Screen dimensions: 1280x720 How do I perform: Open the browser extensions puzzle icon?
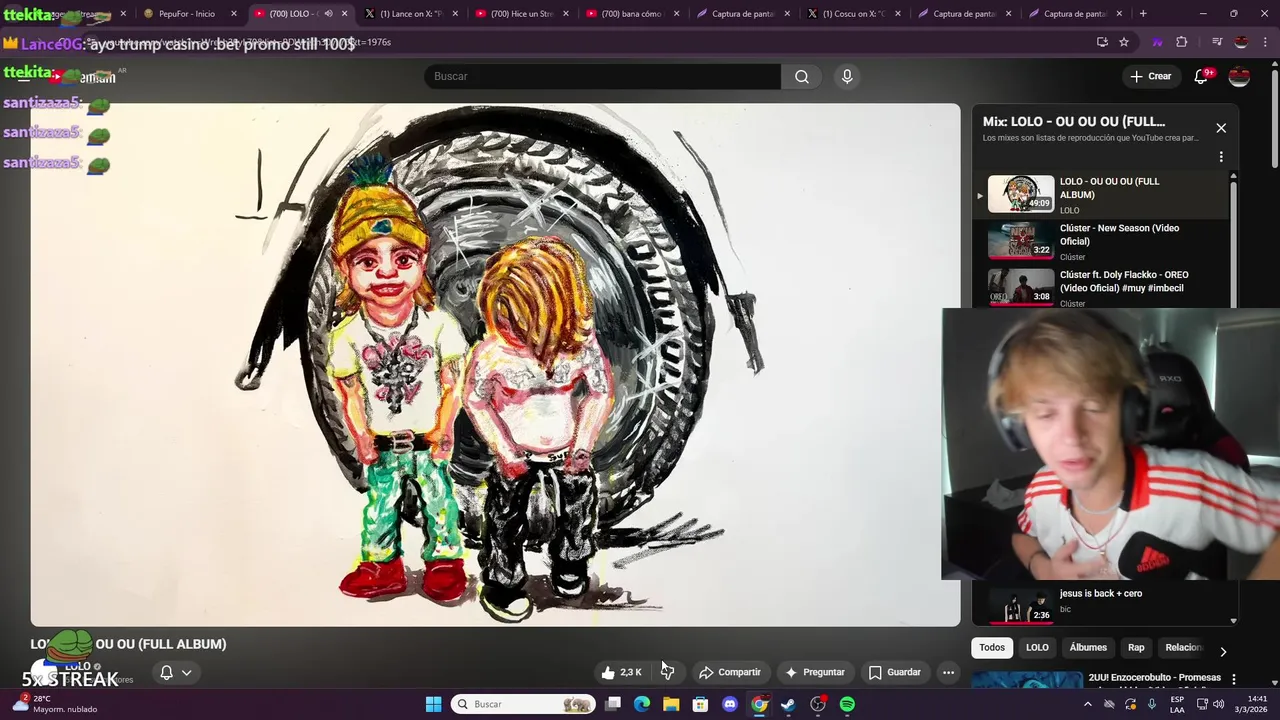point(1182,42)
